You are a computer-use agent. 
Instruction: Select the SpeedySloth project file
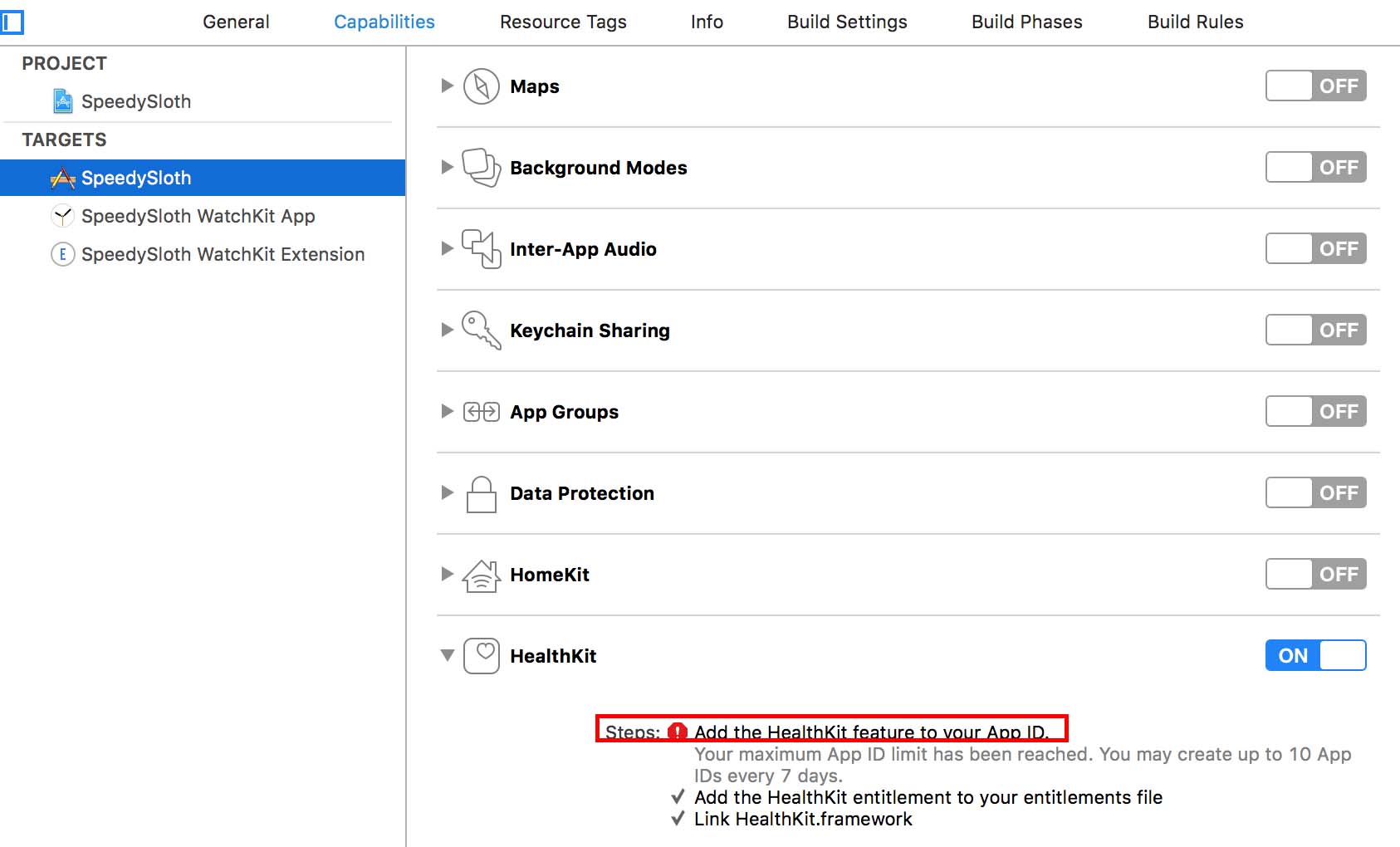(136, 101)
